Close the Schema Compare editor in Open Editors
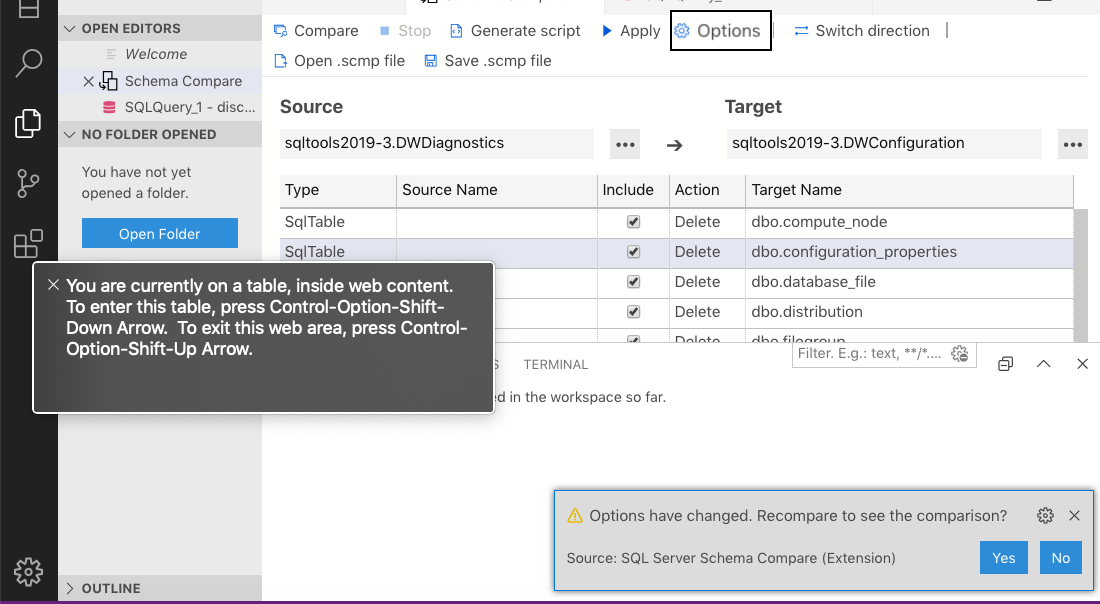 coord(88,81)
